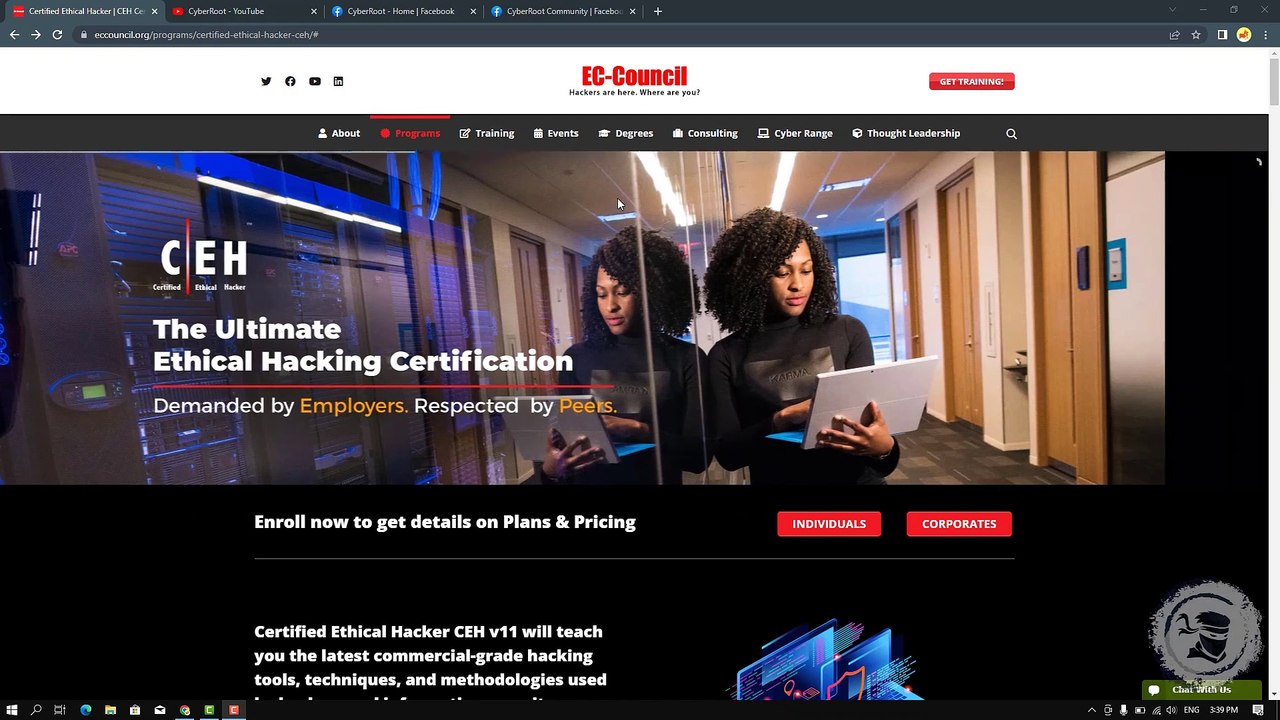
Task: Click the INDIVIDUALS button
Action: tap(829, 524)
